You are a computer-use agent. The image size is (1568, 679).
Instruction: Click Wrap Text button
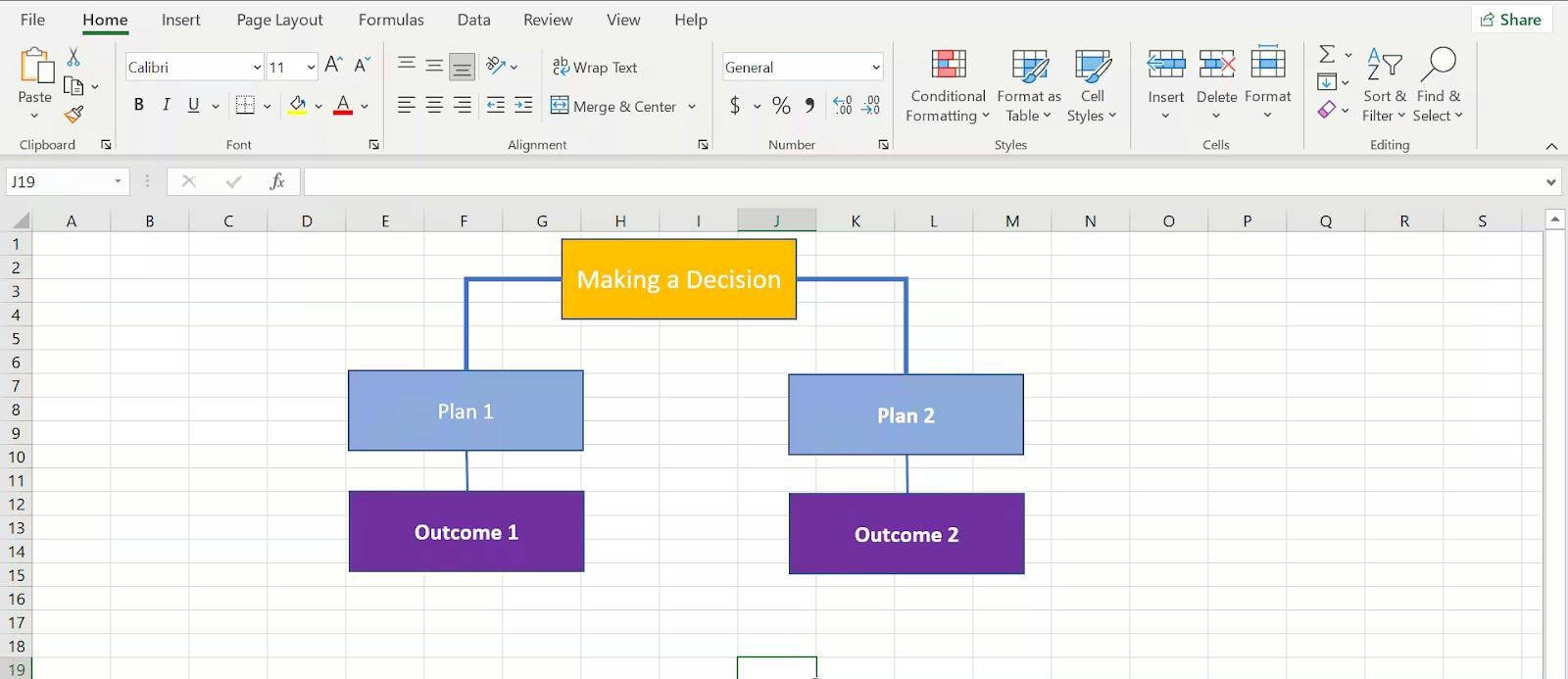[x=595, y=67]
